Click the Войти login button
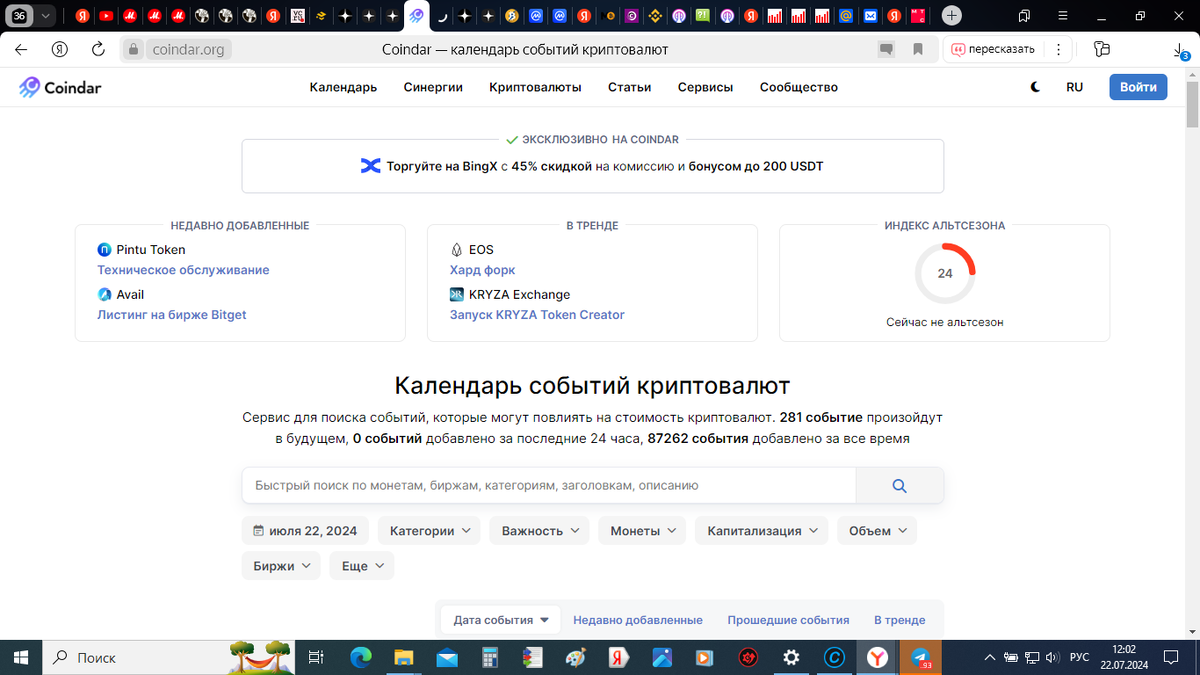Screen dimensions: 1200x675 pyautogui.click(x=1138, y=88)
